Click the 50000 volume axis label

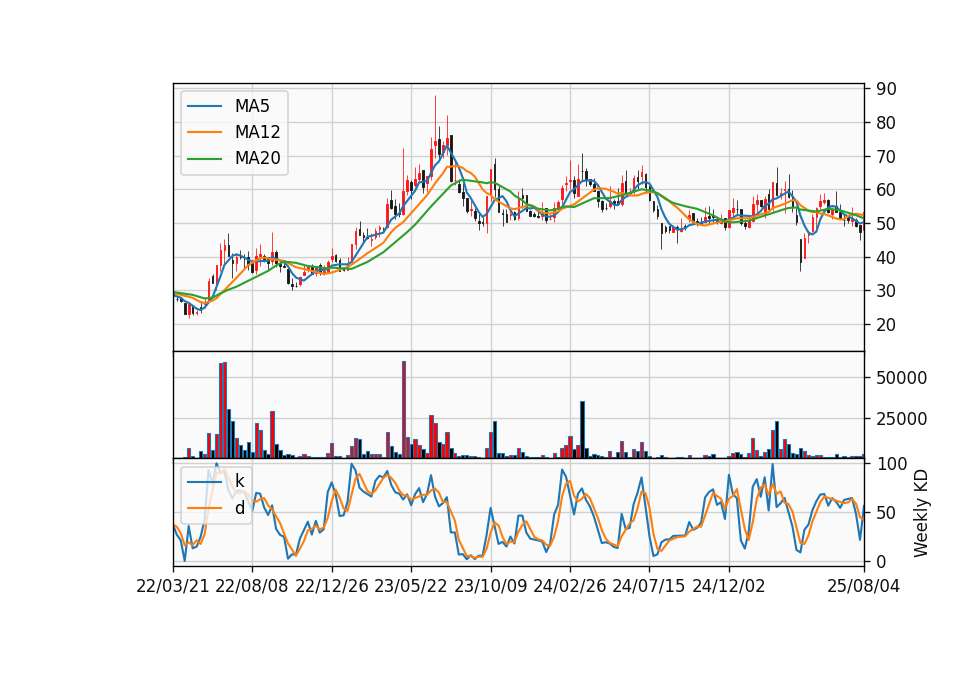tap(901, 378)
